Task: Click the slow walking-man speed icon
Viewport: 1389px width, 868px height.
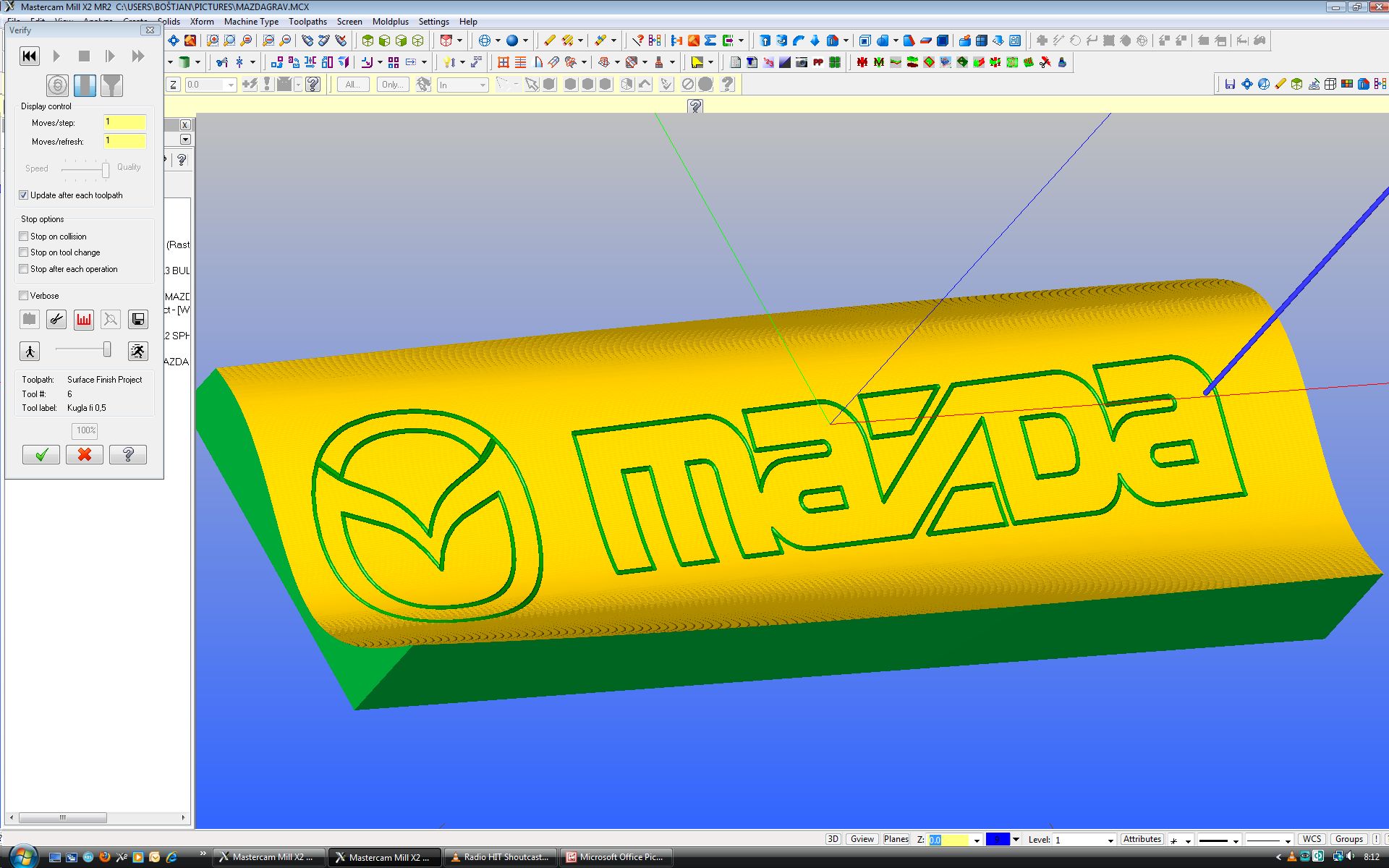Action: click(x=30, y=352)
